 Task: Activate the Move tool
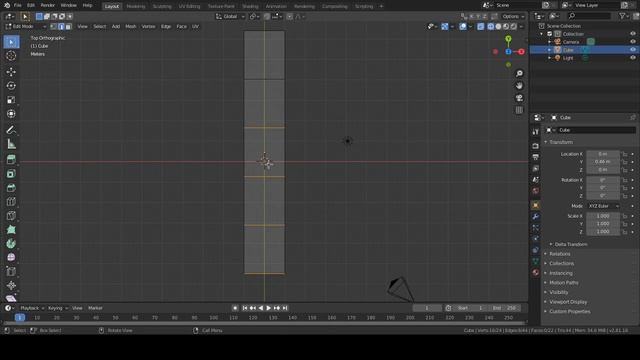click(x=11, y=72)
